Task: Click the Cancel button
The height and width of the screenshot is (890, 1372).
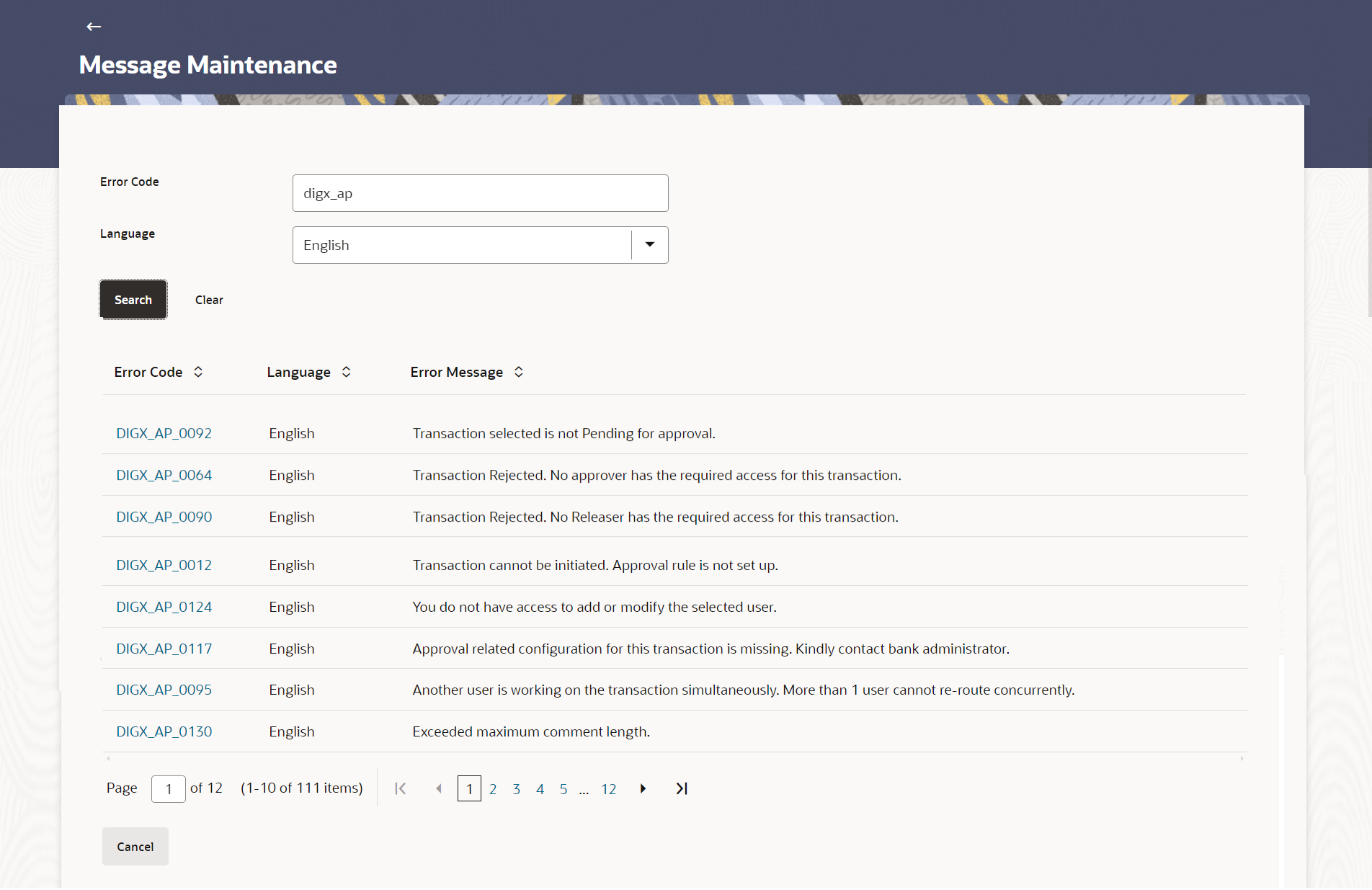Action: click(135, 847)
